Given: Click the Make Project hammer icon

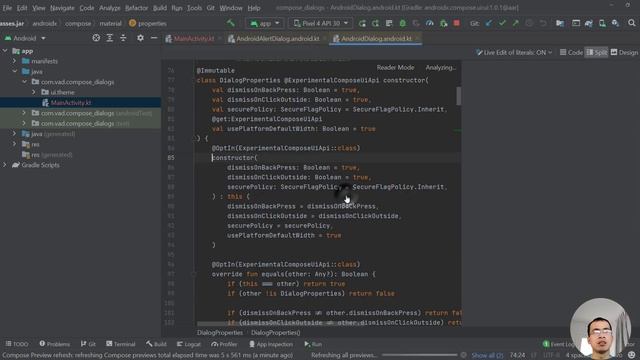Looking at the screenshot, I should coord(231,23).
